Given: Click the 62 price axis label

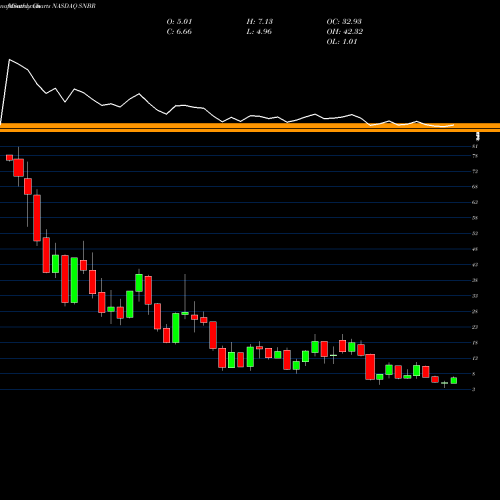Looking at the screenshot, I should (475, 202).
